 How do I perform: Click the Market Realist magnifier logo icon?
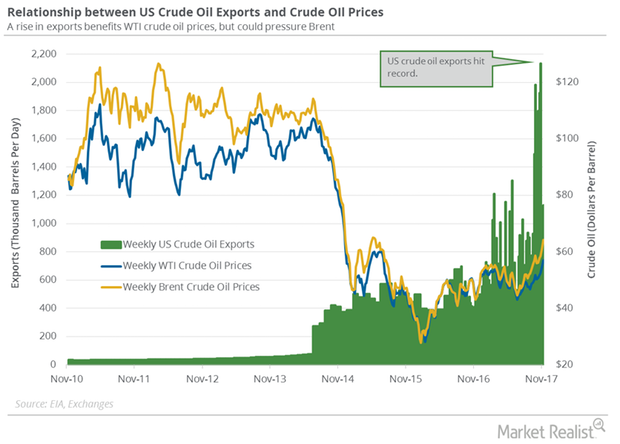[599, 424]
